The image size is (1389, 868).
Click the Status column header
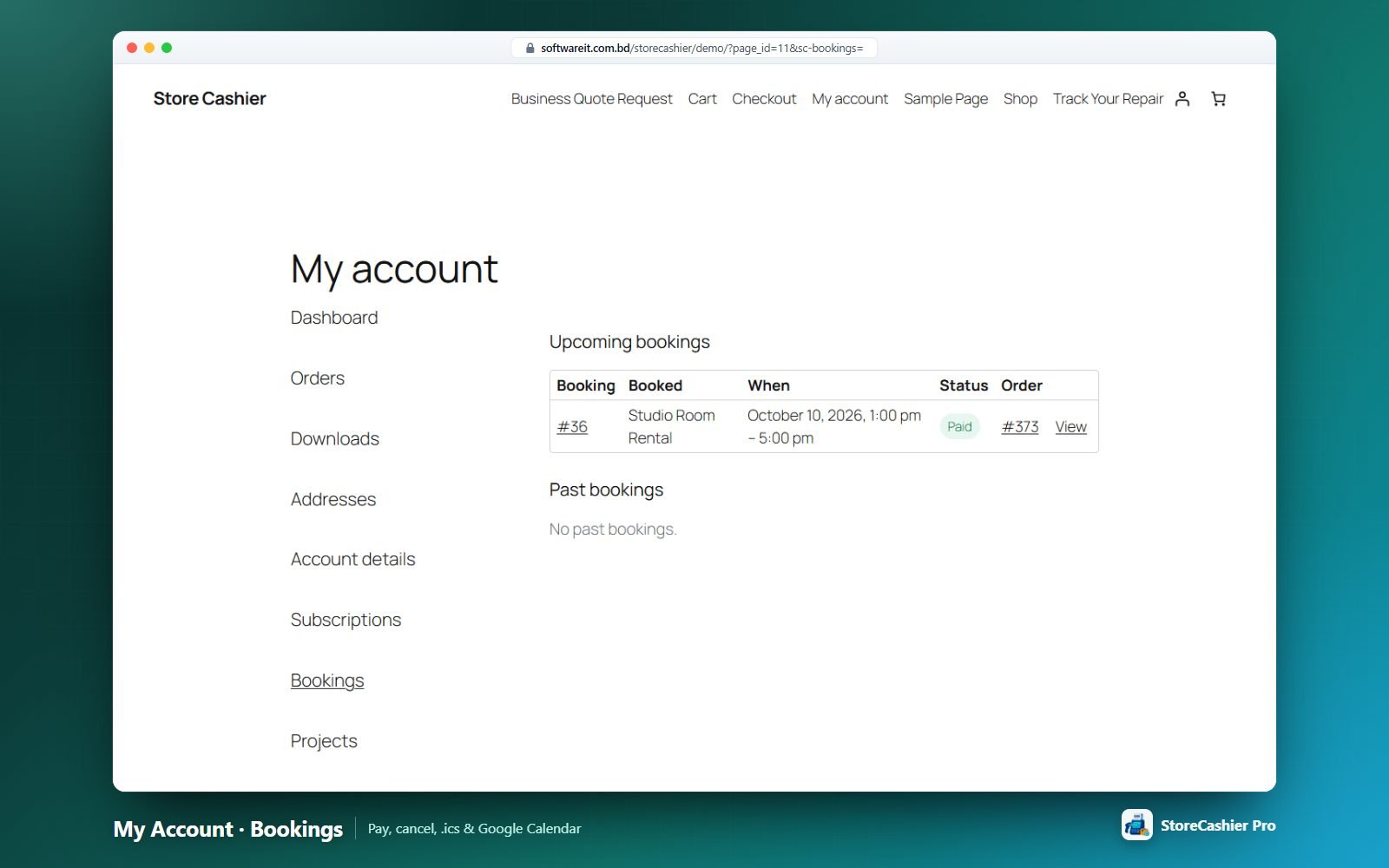click(964, 385)
